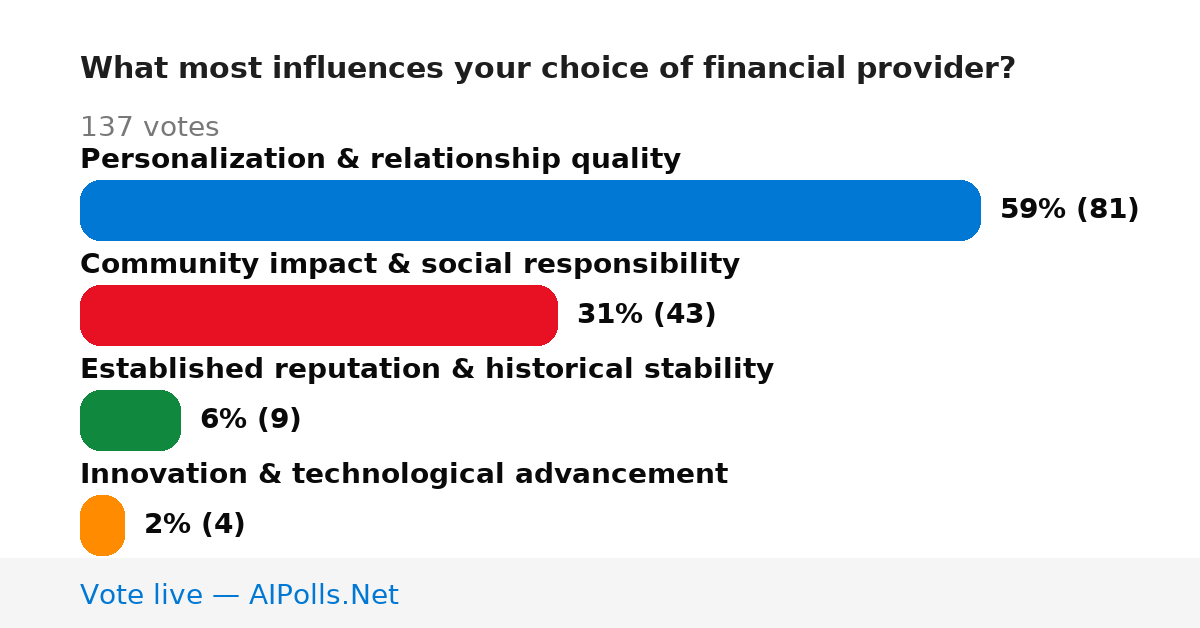Choose 'Innovation & technological advancement' option label
This screenshot has height=628, width=1200.
[404, 474]
